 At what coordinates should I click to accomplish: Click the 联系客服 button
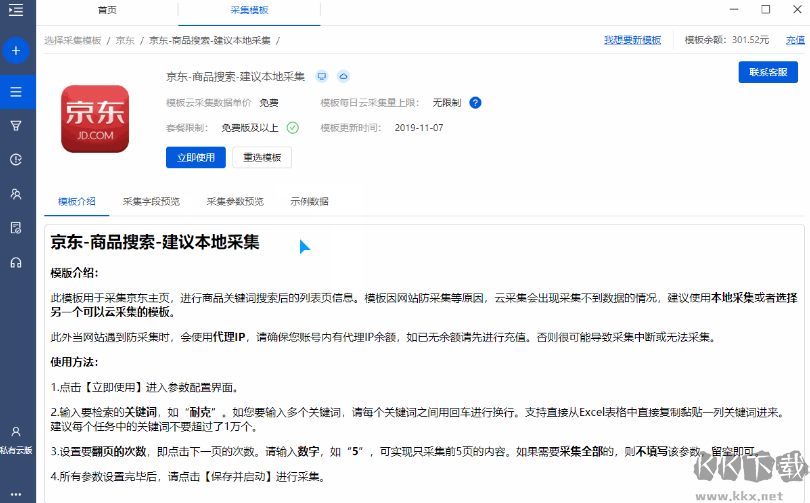pyautogui.click(x=768, y=72)
